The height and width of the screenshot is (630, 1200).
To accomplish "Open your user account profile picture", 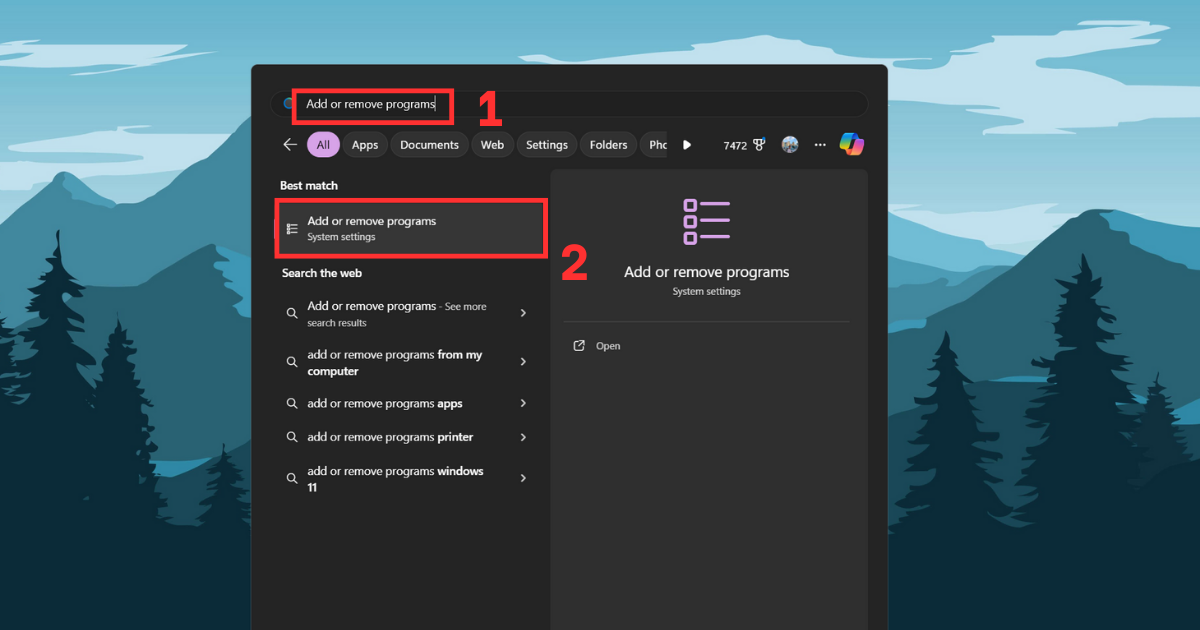I will coord(790,144).
